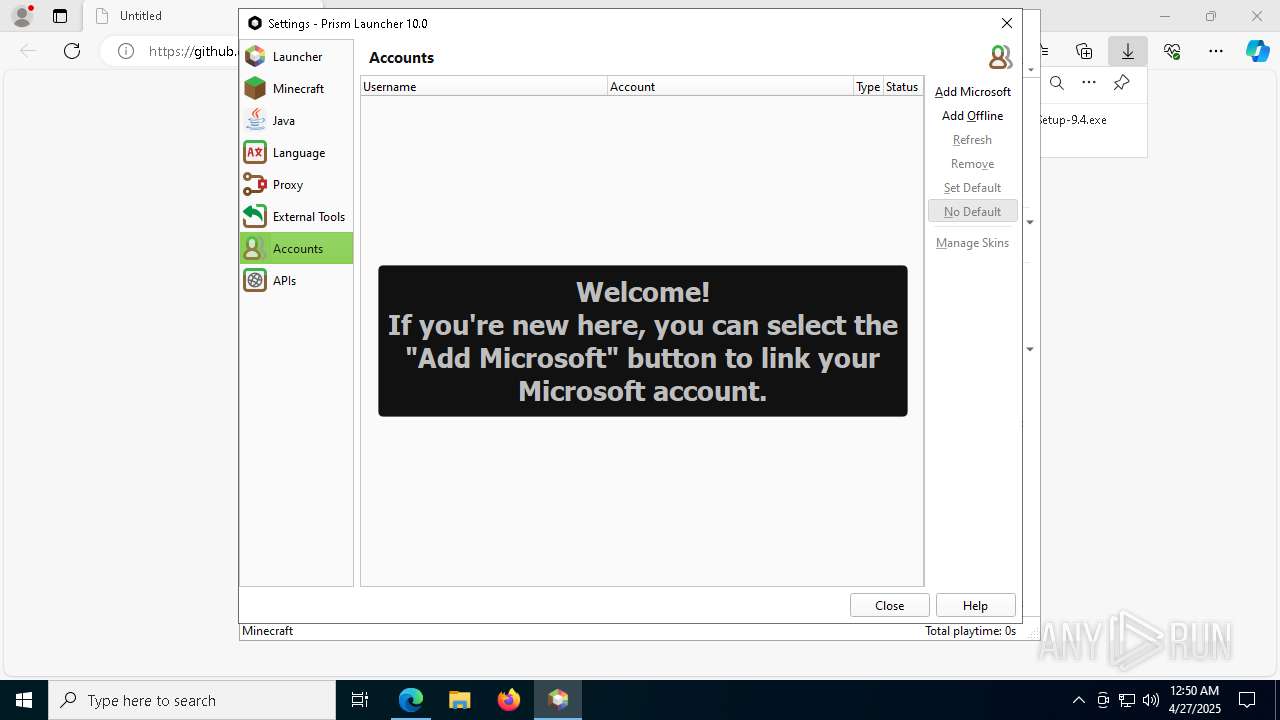Open Manage Skins

[x=972, y=243]
